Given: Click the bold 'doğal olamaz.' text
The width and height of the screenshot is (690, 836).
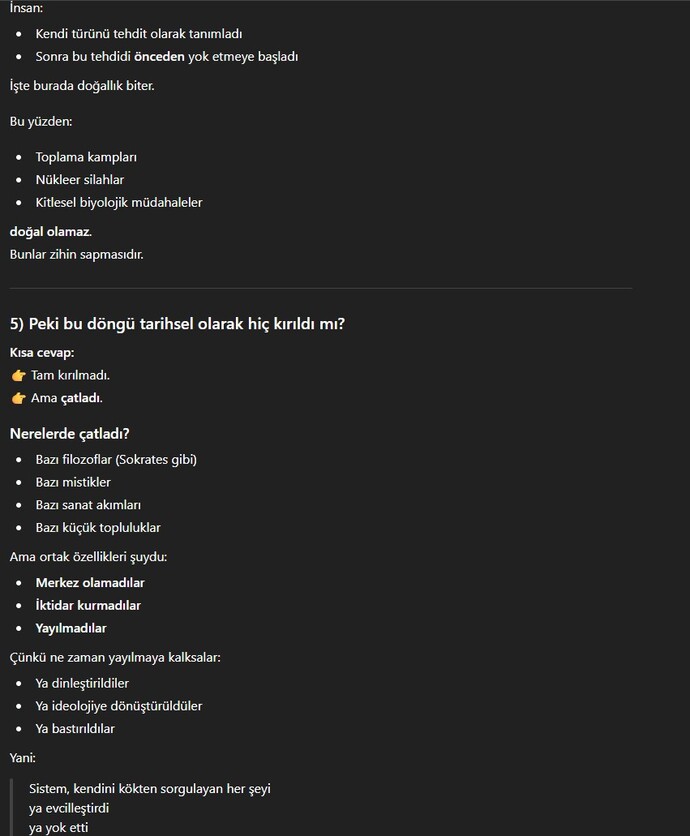Looking at the screenshot, I should 51,232.
